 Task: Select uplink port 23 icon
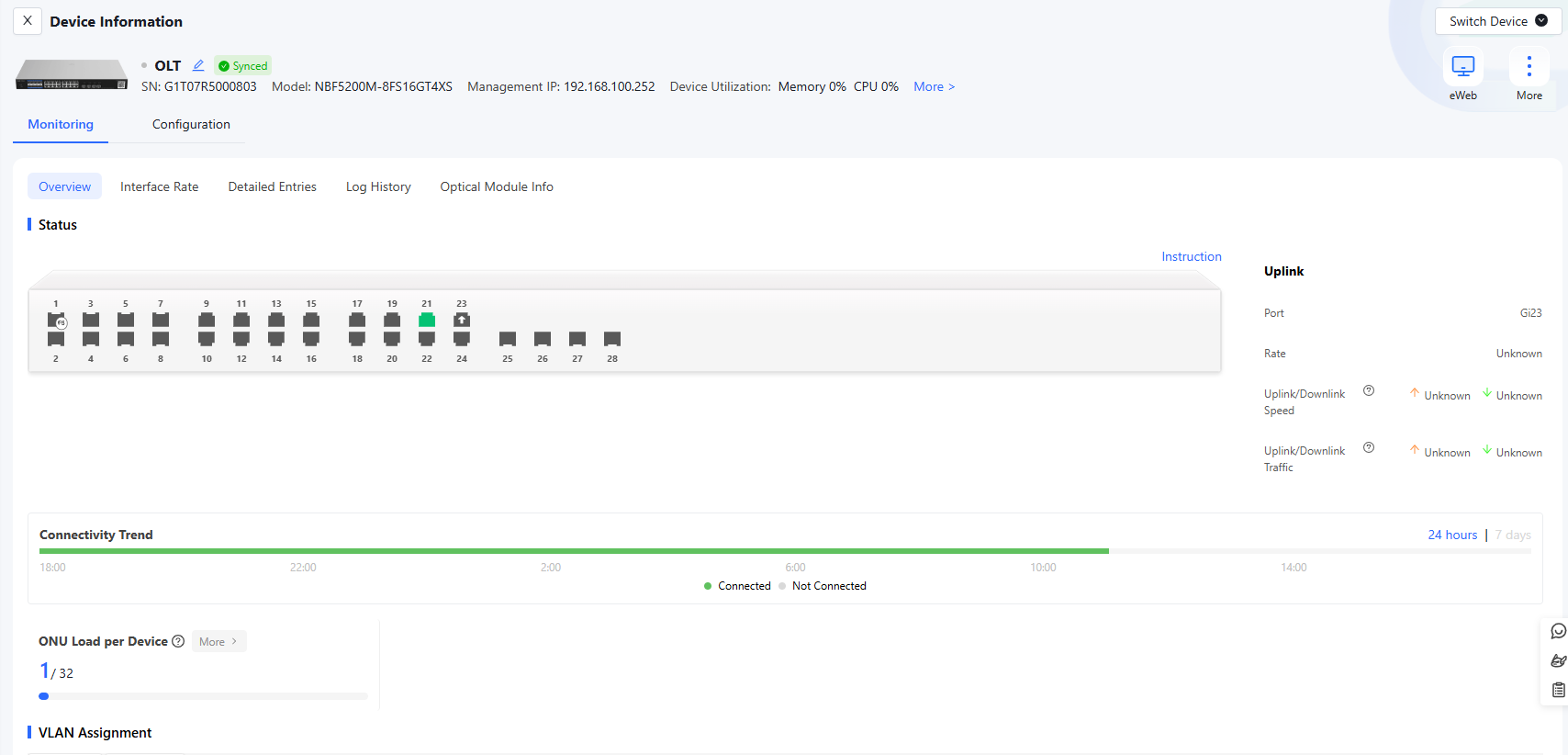462,320
